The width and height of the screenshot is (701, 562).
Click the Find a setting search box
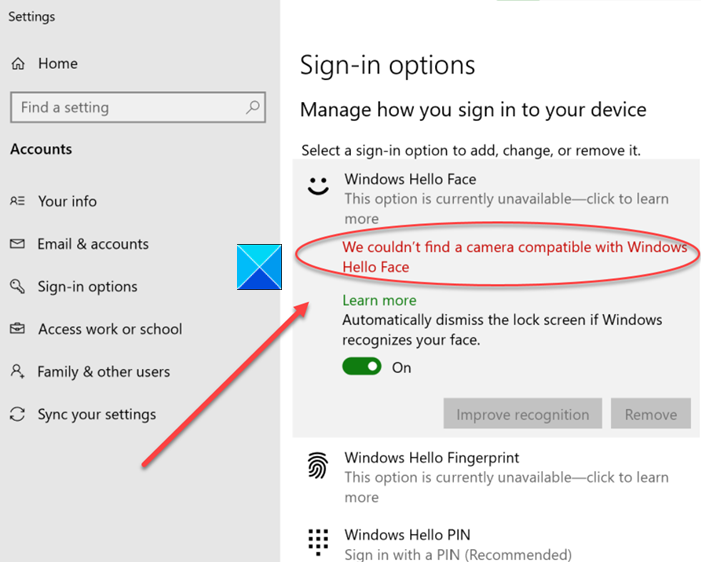(138, 107)
